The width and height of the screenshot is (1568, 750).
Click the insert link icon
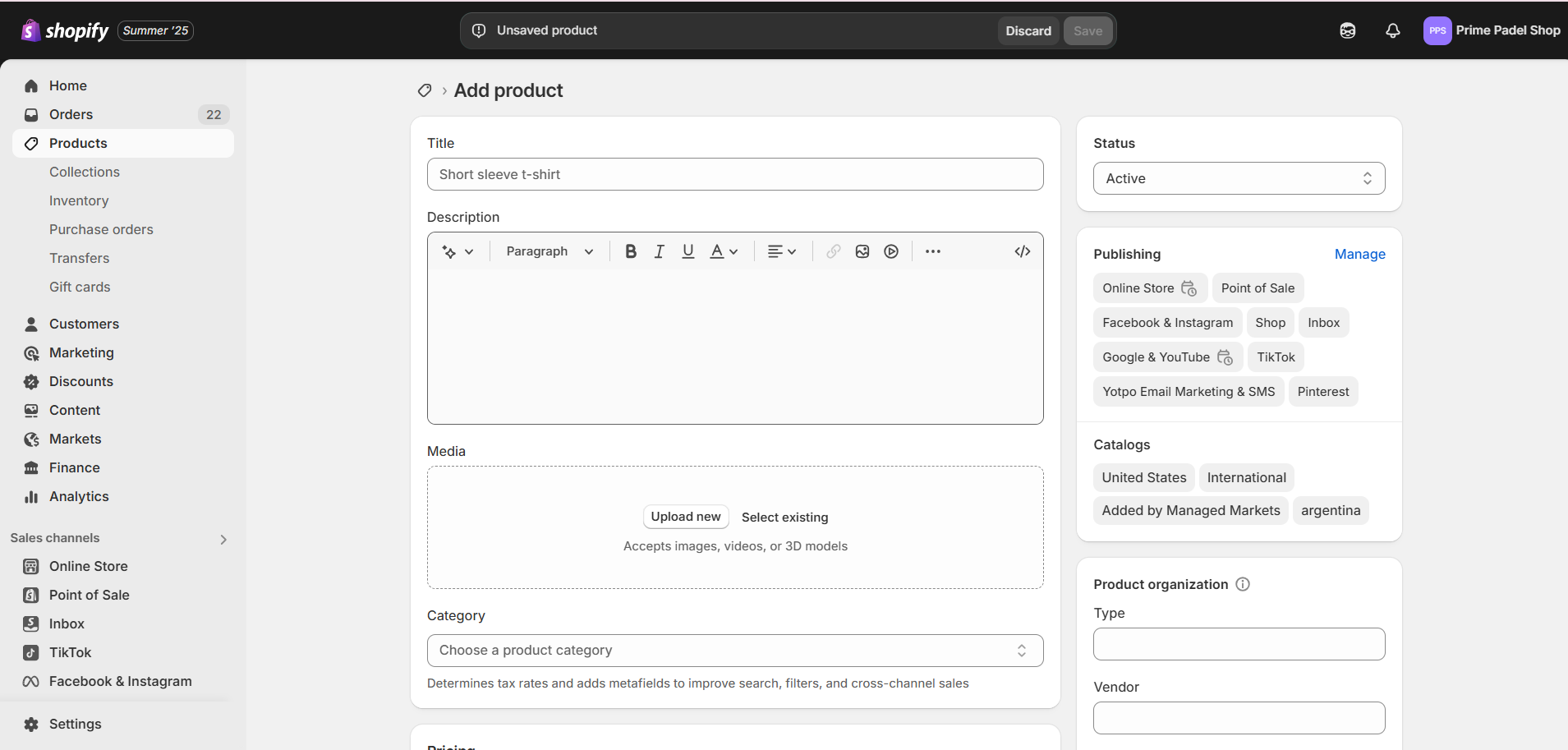pos(833,251)
